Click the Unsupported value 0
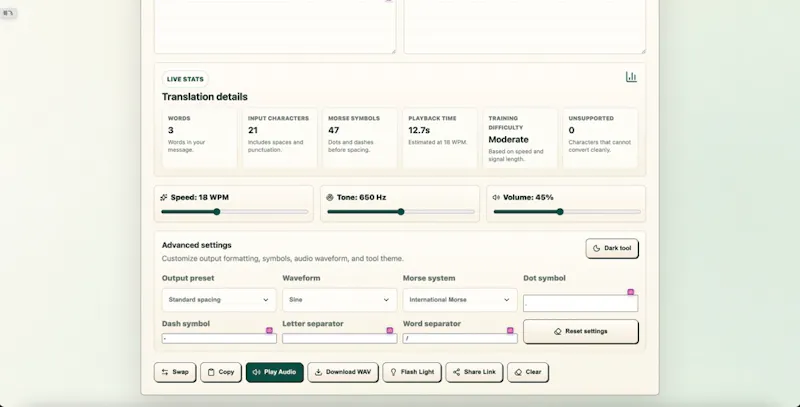Viewport: 800px width, 407px height. pos(571,130)
